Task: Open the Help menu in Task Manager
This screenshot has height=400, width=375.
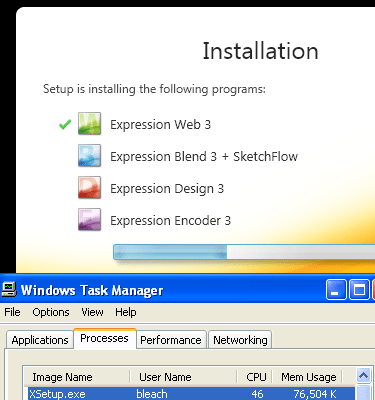Action: [x=126, y=312]
